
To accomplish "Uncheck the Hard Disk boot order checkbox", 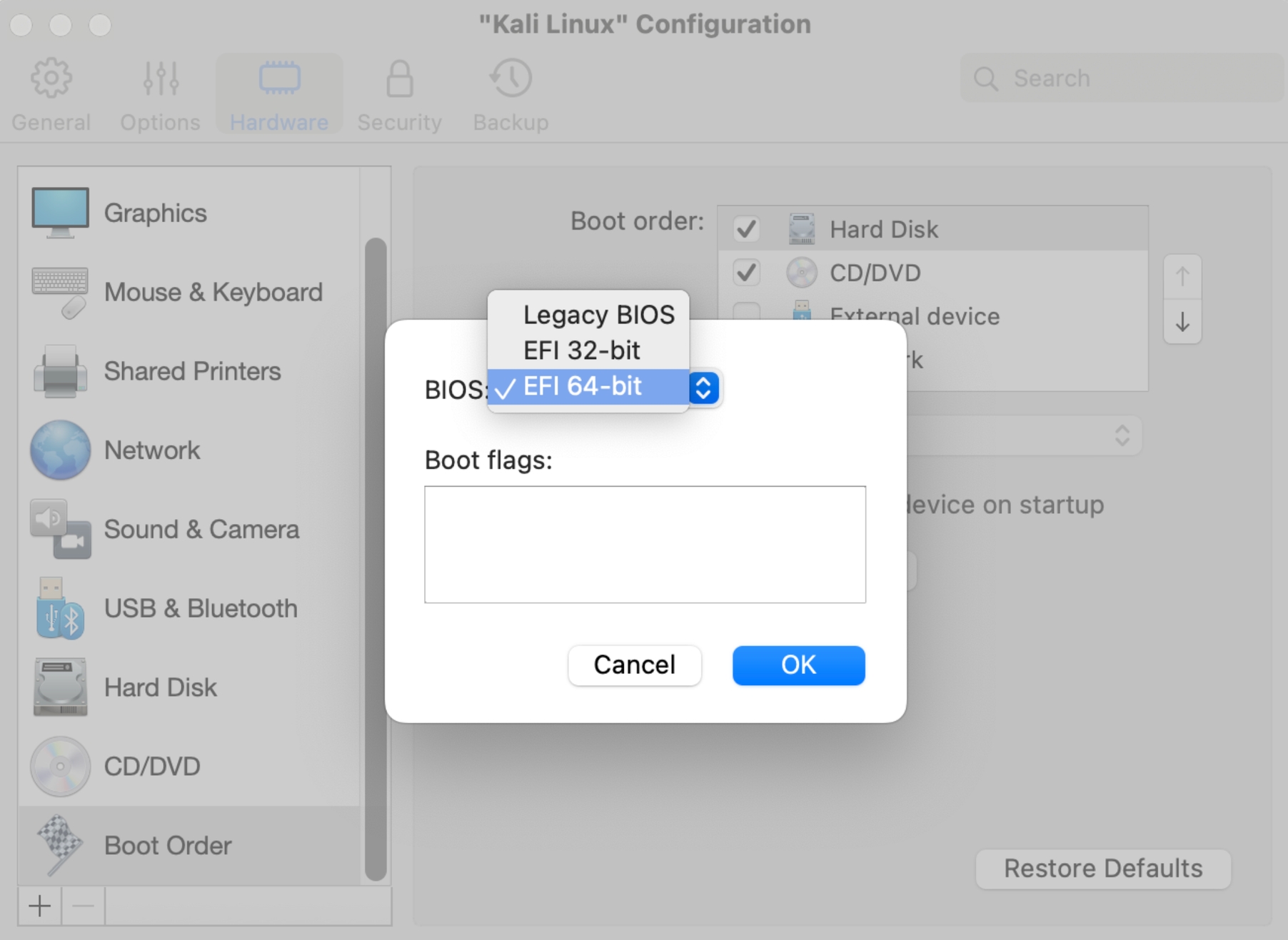I will pyautogui.click(x=746, y=229).
